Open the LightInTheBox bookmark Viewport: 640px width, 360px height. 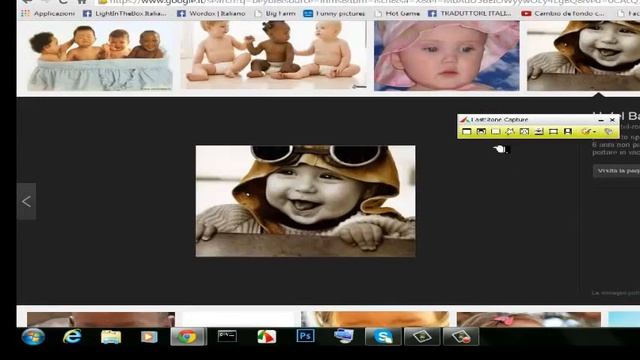point(125,13)
